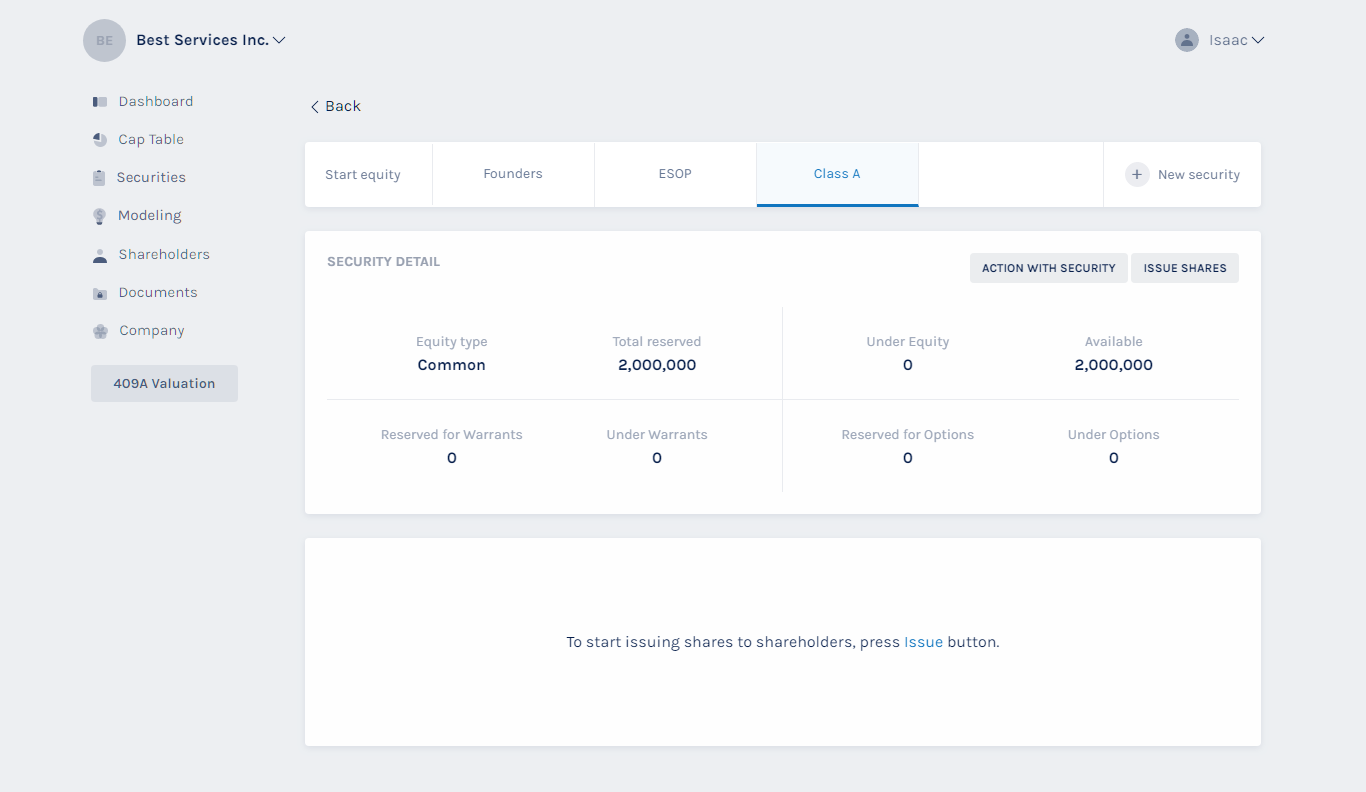This screenshot has width=1366, height=792.
Task: Click the Best Services Inc. company name
Action: (x=202, y=41)
